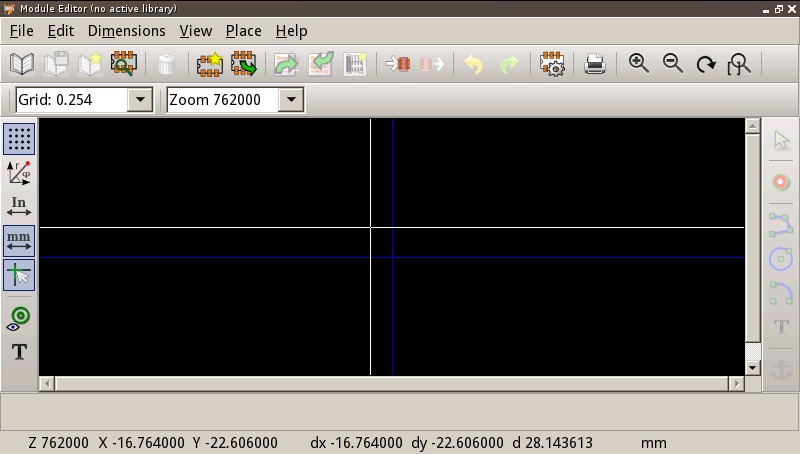Restore the Module Editor window
This screenshot has width=800, height=454.
tap(779, 9)
